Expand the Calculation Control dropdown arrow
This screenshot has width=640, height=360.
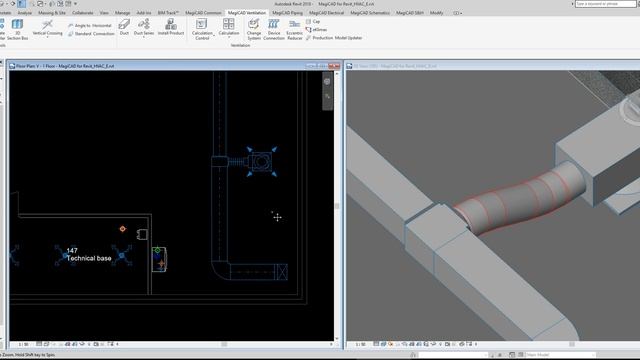214,36
